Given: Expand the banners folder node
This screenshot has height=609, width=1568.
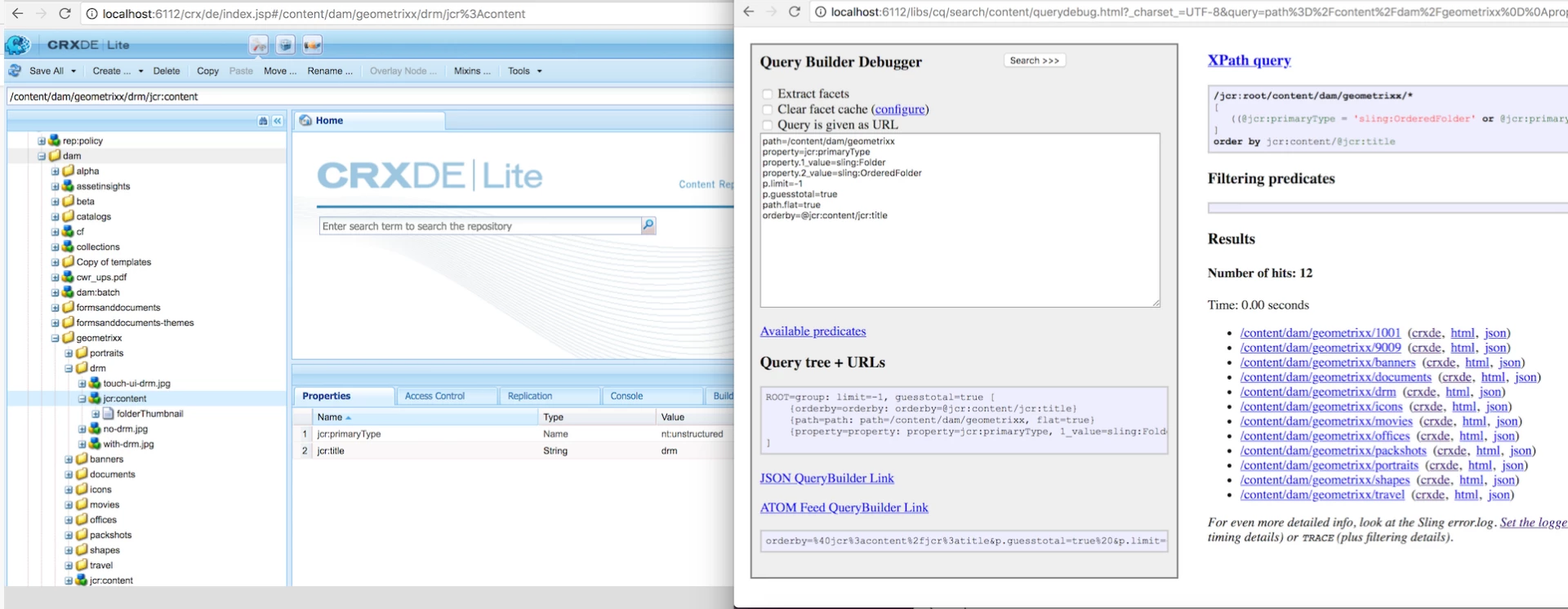Looking at the screenshot, I should pos(69,460).
